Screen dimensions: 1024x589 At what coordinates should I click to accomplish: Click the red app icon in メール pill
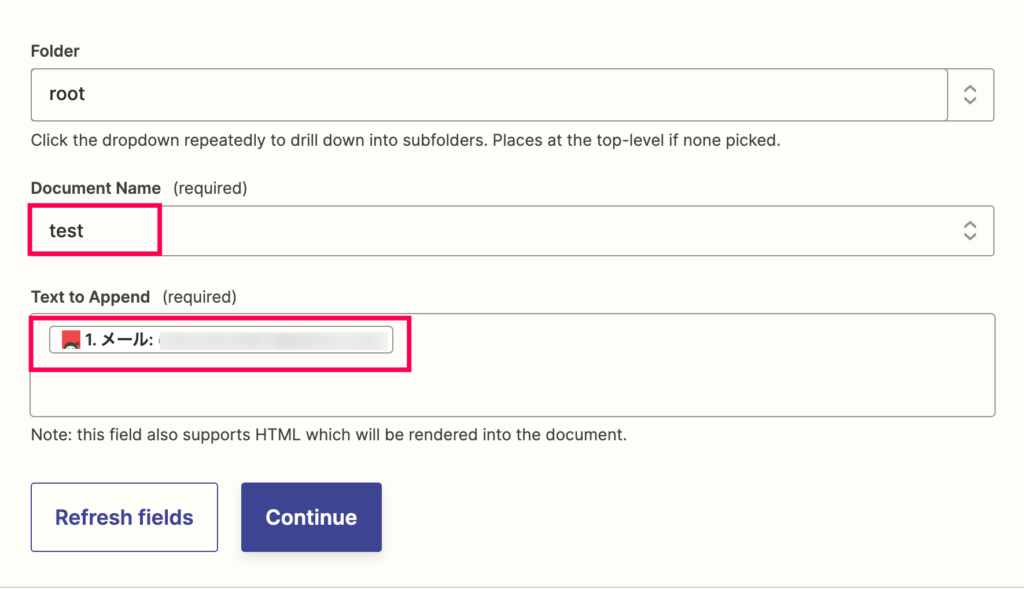coord(71,340)
